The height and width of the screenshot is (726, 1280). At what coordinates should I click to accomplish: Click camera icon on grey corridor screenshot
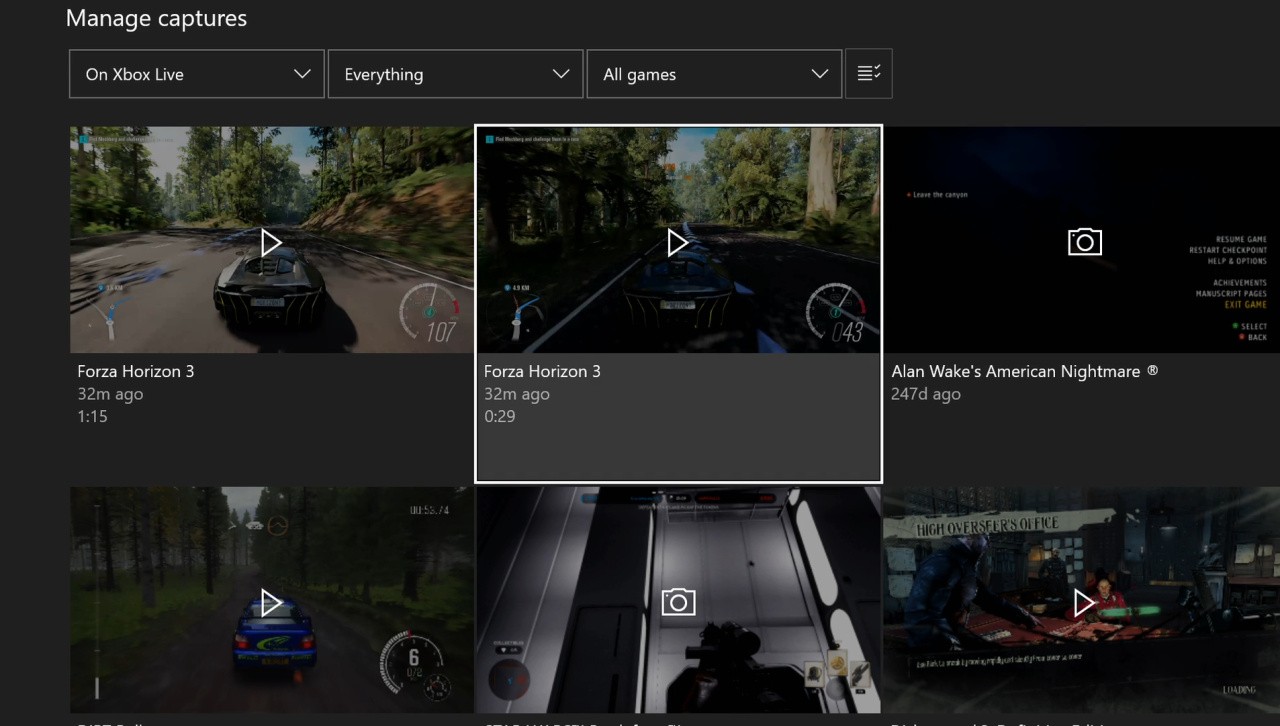point(678,602)
